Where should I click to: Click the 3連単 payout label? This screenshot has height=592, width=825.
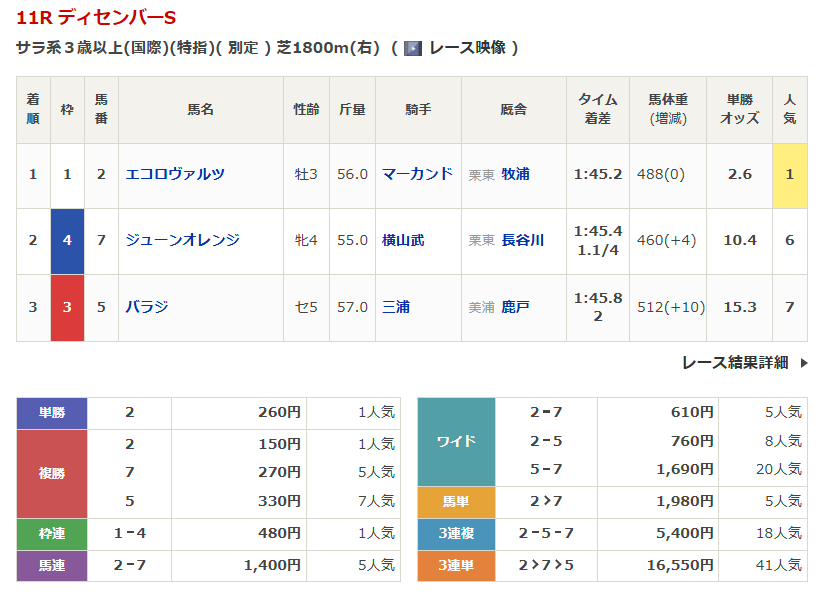coord(456,565)
